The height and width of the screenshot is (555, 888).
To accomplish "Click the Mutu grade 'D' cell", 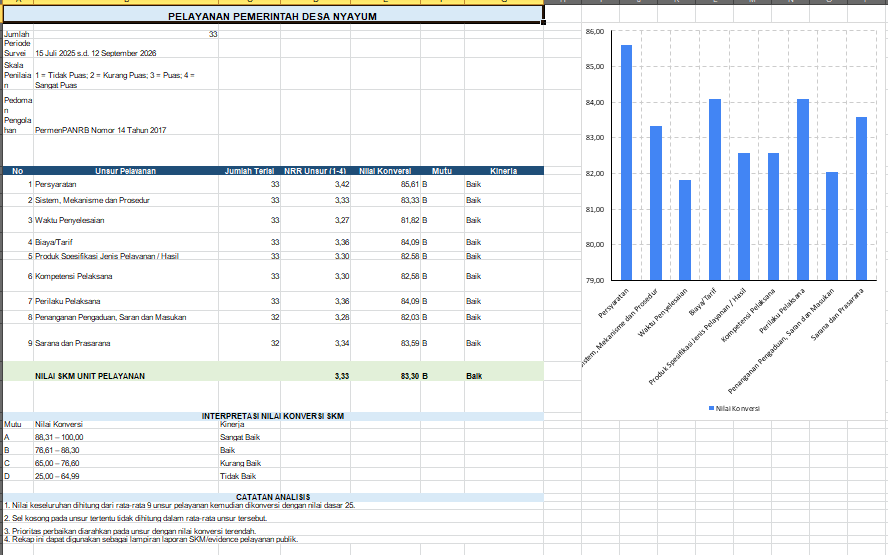I will (x=18, y=476).
